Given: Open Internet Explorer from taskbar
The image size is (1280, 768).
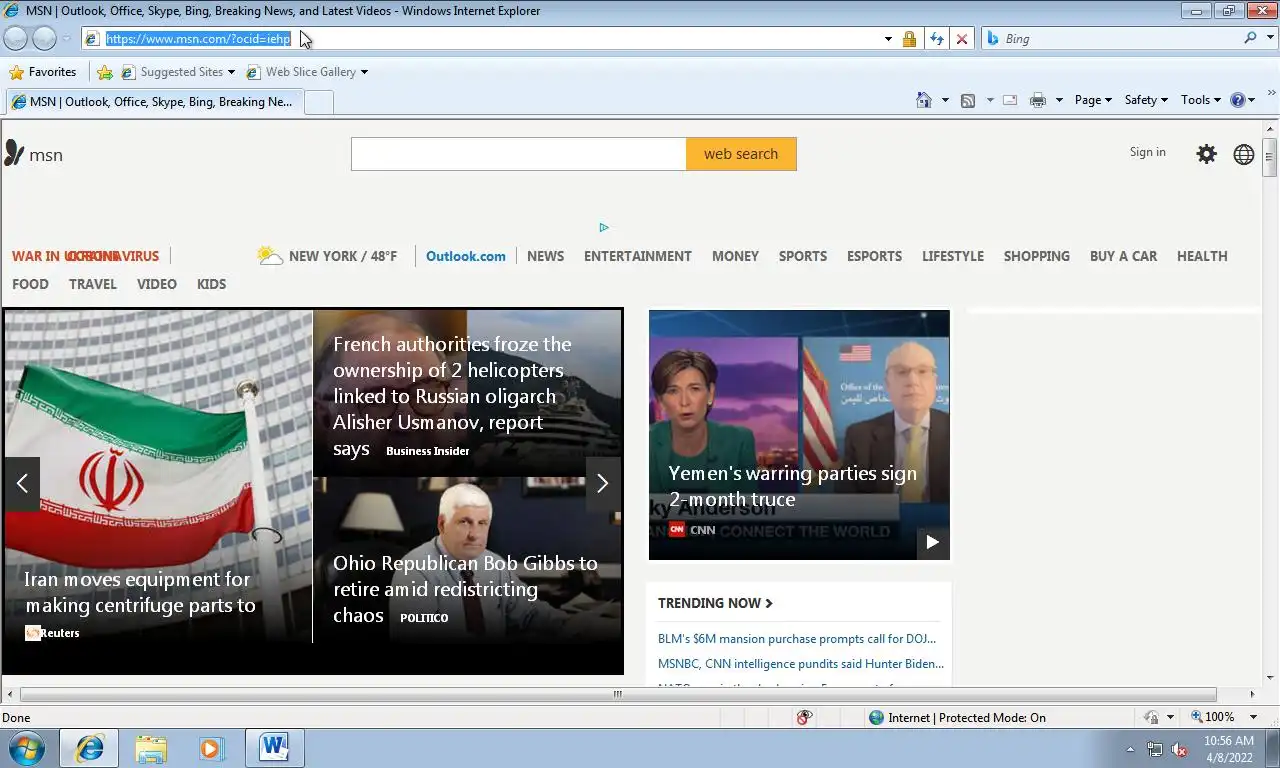Looking at the screenshot, I should tap(90, 748).
